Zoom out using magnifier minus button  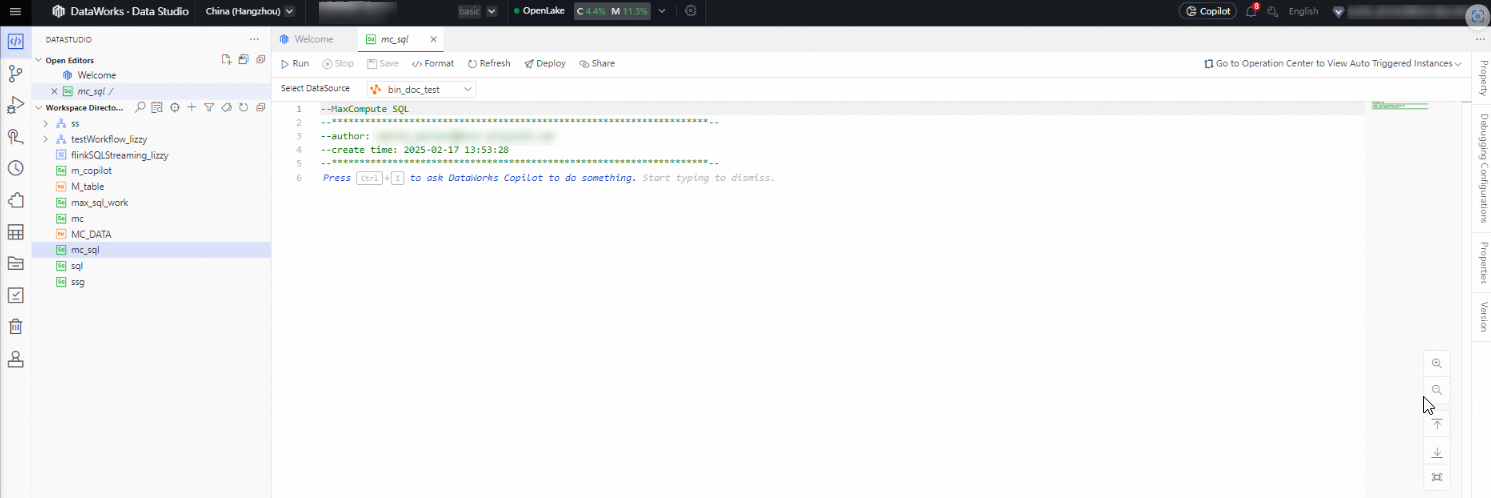1437,390
